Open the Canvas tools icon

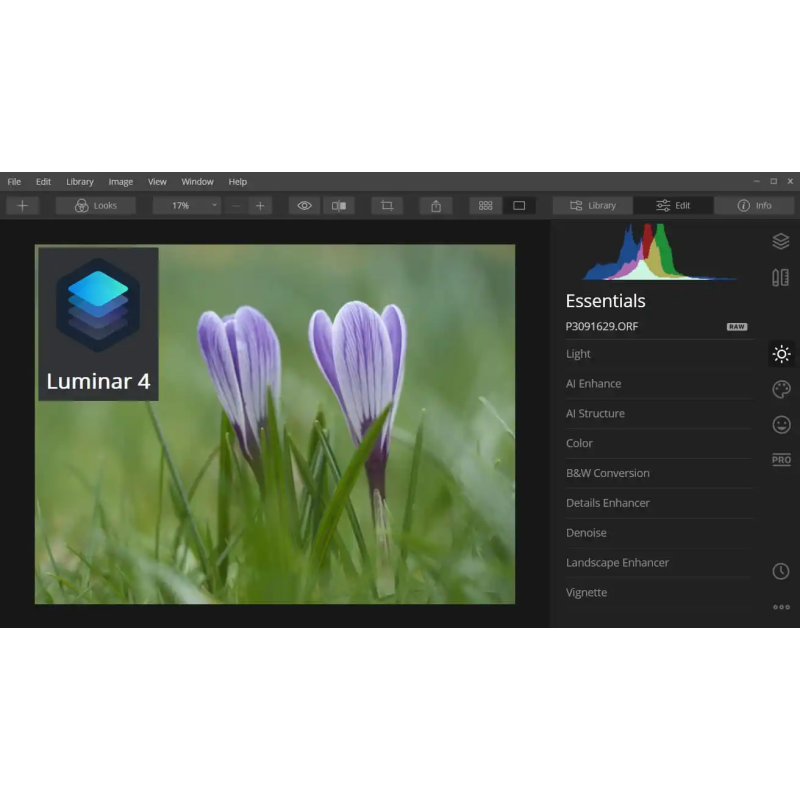coord(781,277)
